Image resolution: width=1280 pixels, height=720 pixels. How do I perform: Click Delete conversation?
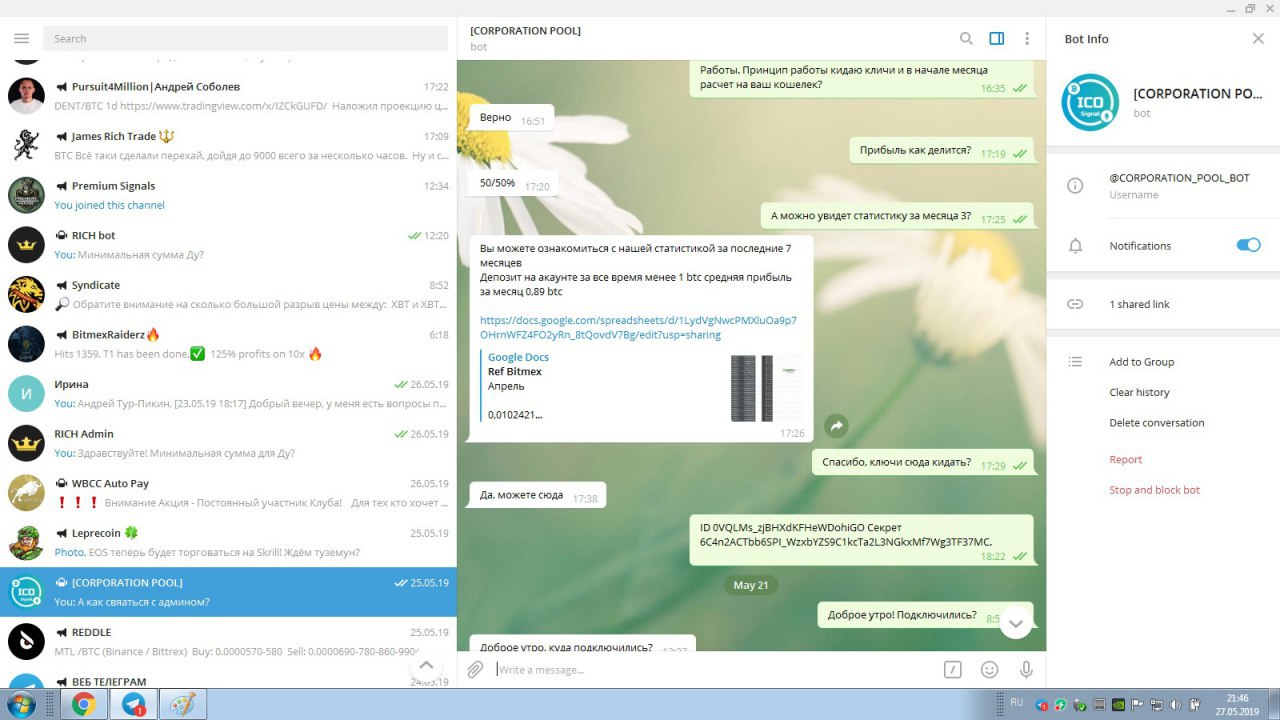tap(1157, 423)
